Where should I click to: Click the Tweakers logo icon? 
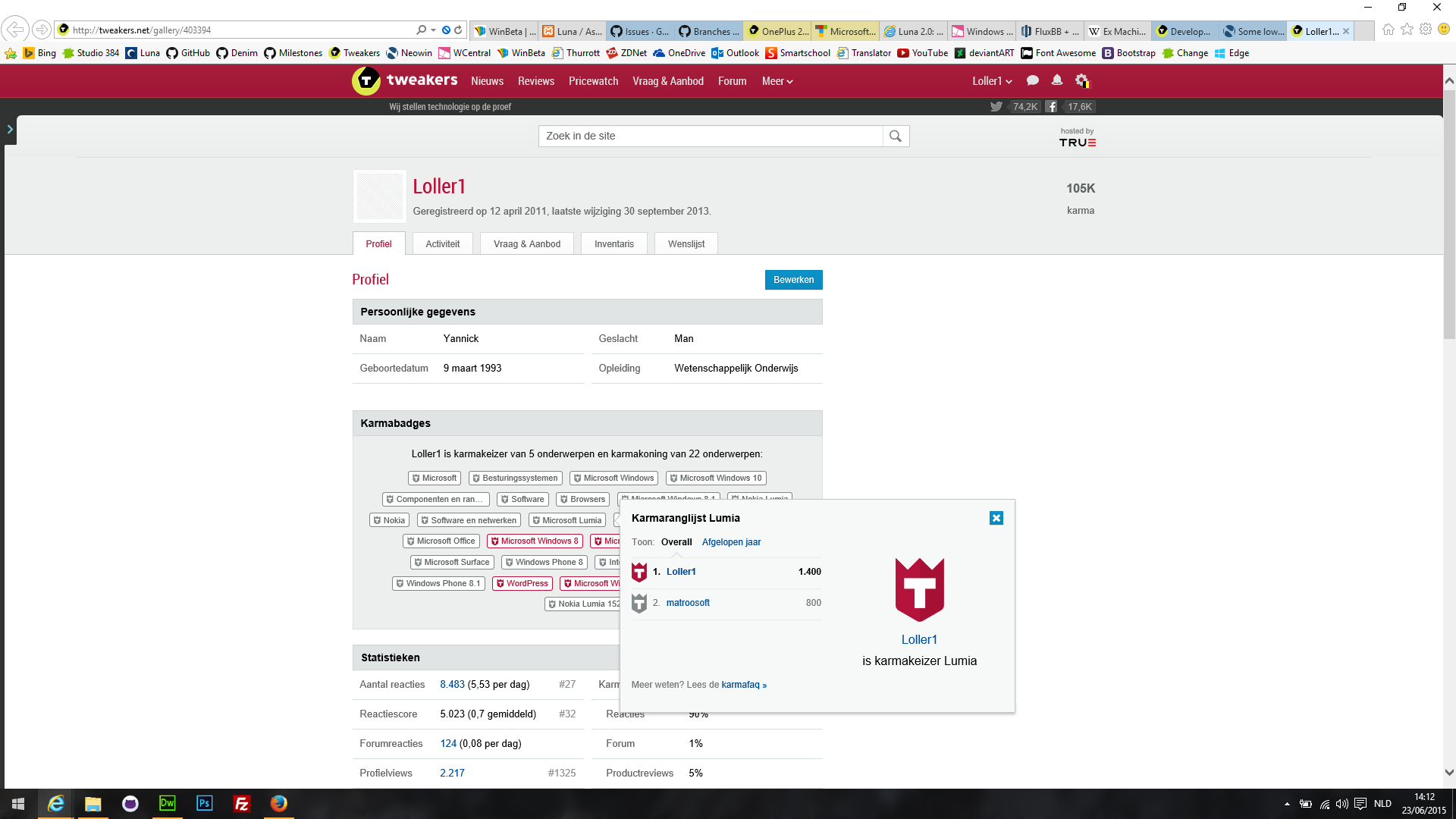click(x=366, y=80)
